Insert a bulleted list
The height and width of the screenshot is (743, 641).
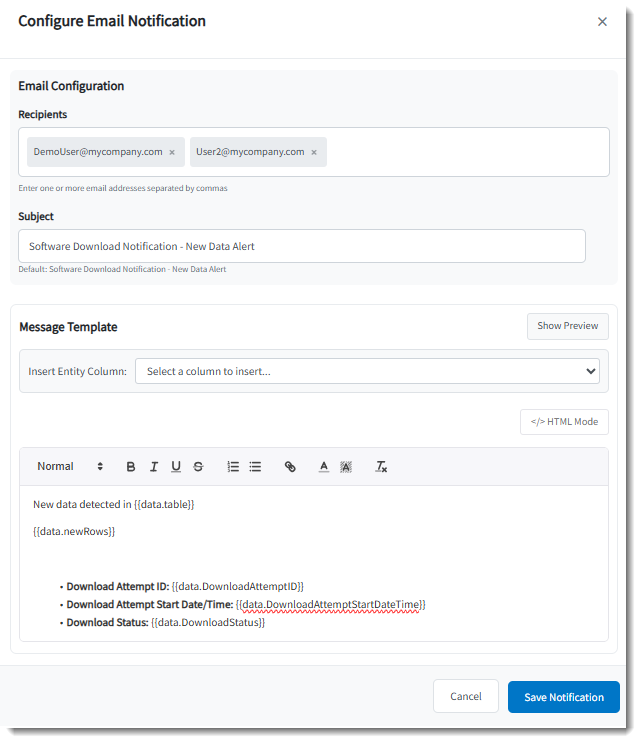[255, 467]
